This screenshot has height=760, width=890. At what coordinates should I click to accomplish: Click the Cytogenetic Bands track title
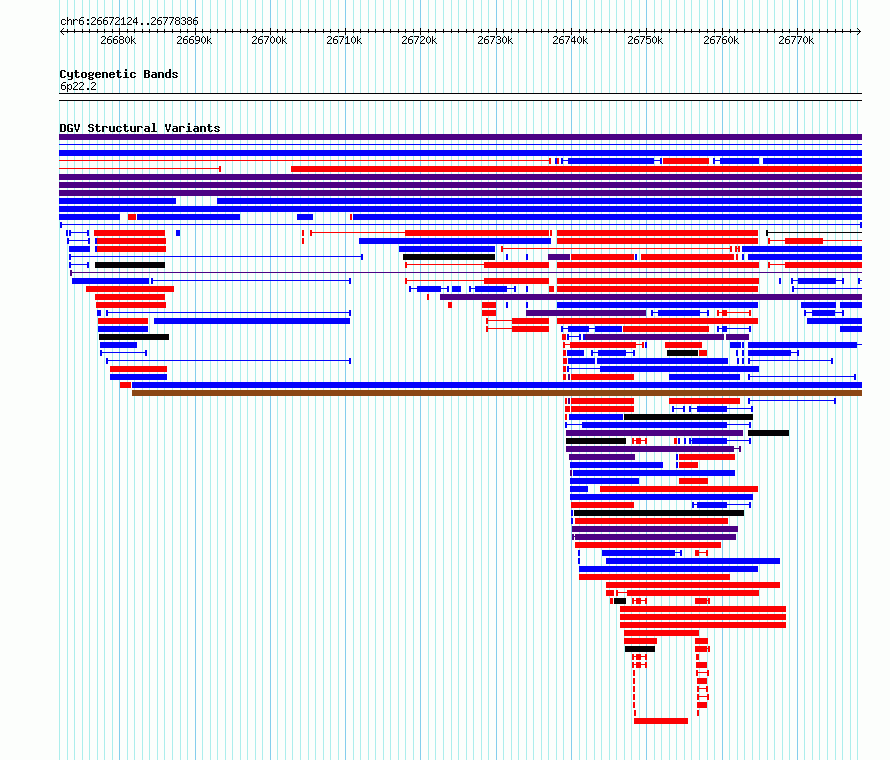119,74
